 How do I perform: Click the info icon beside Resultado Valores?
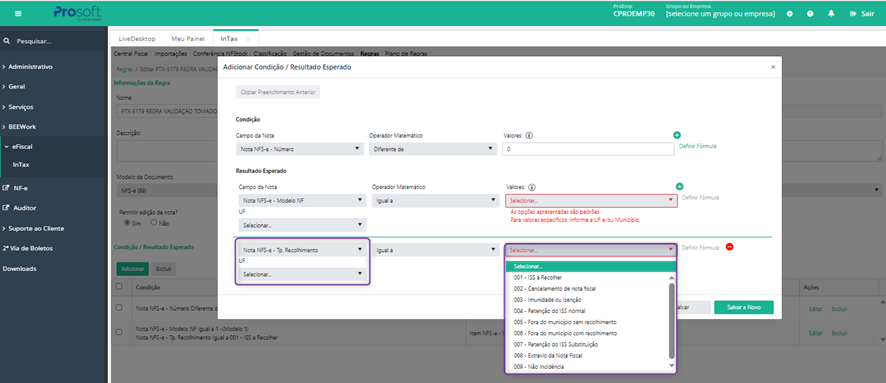532,187
